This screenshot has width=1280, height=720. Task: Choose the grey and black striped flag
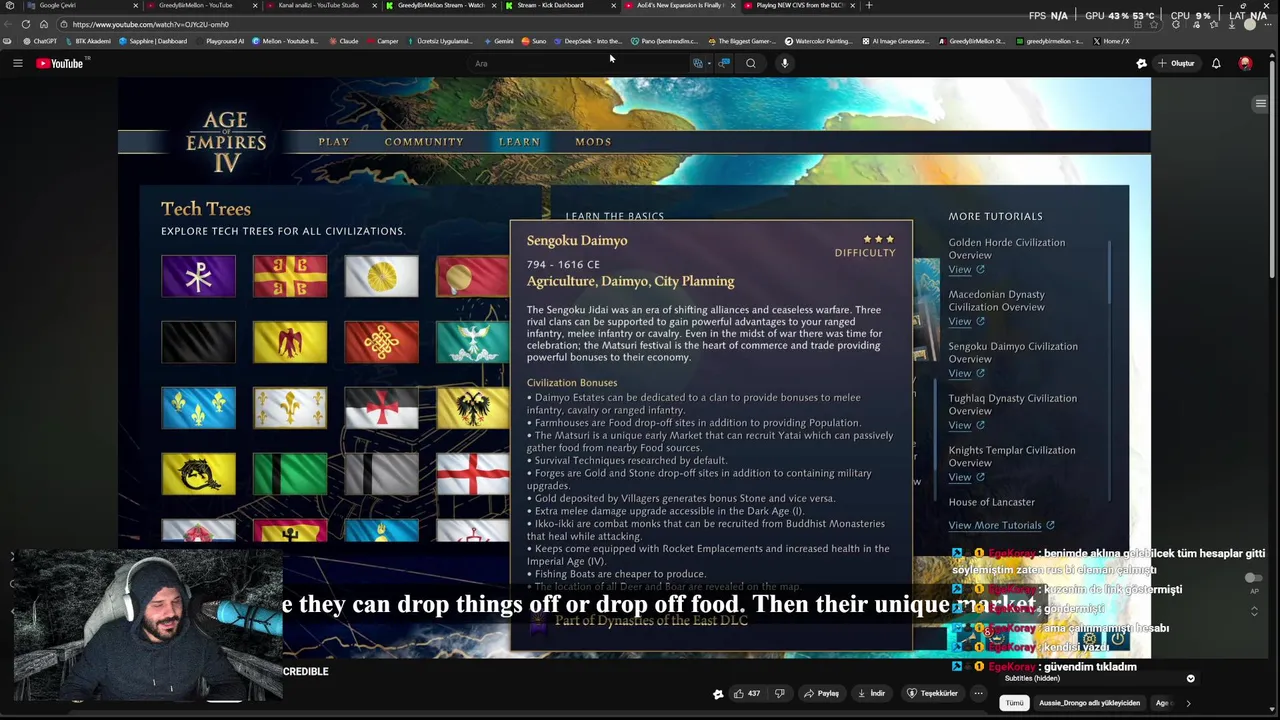(381, 474)
